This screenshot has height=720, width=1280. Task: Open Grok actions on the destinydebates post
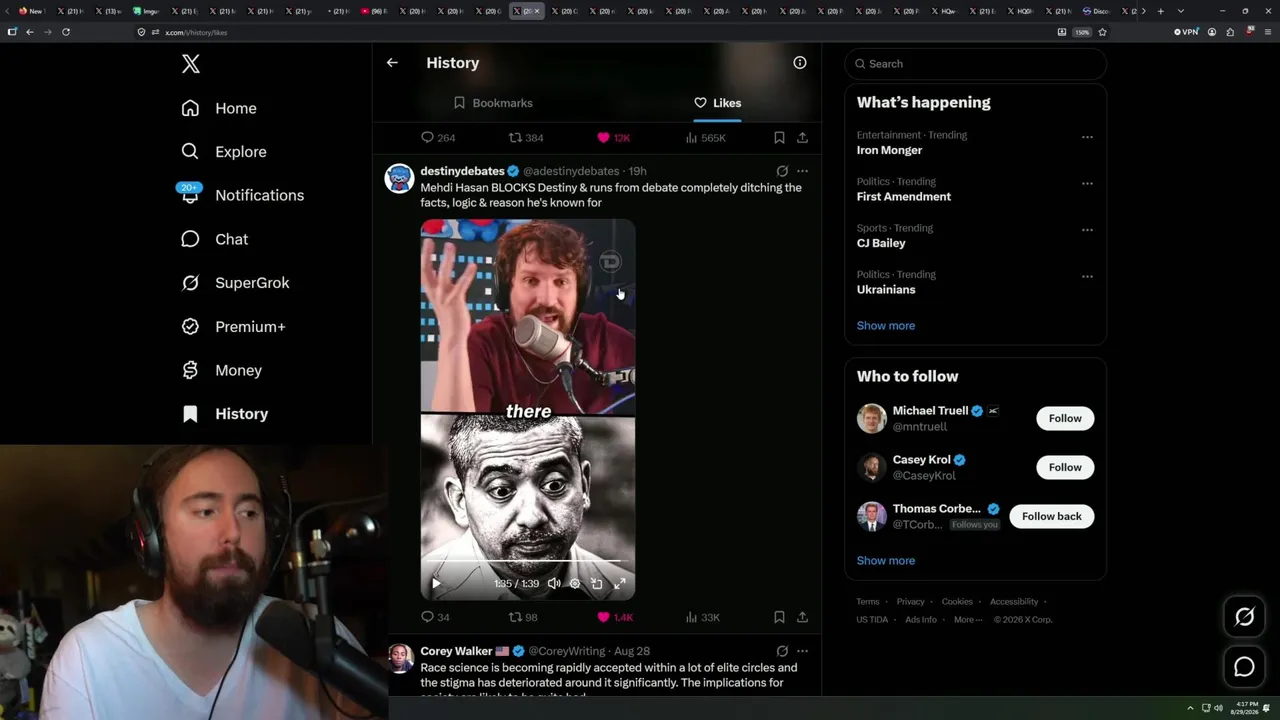point(782,171)
